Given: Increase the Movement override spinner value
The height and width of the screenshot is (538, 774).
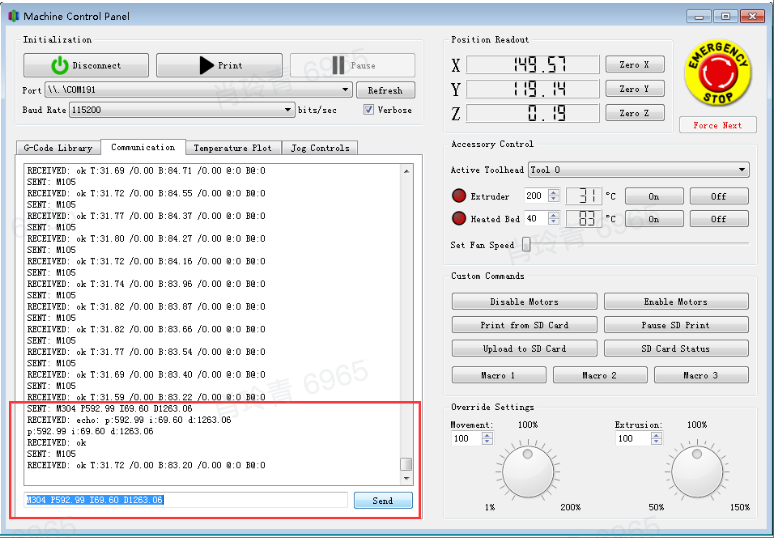Looking at the screenshot, I should point(485,435).
